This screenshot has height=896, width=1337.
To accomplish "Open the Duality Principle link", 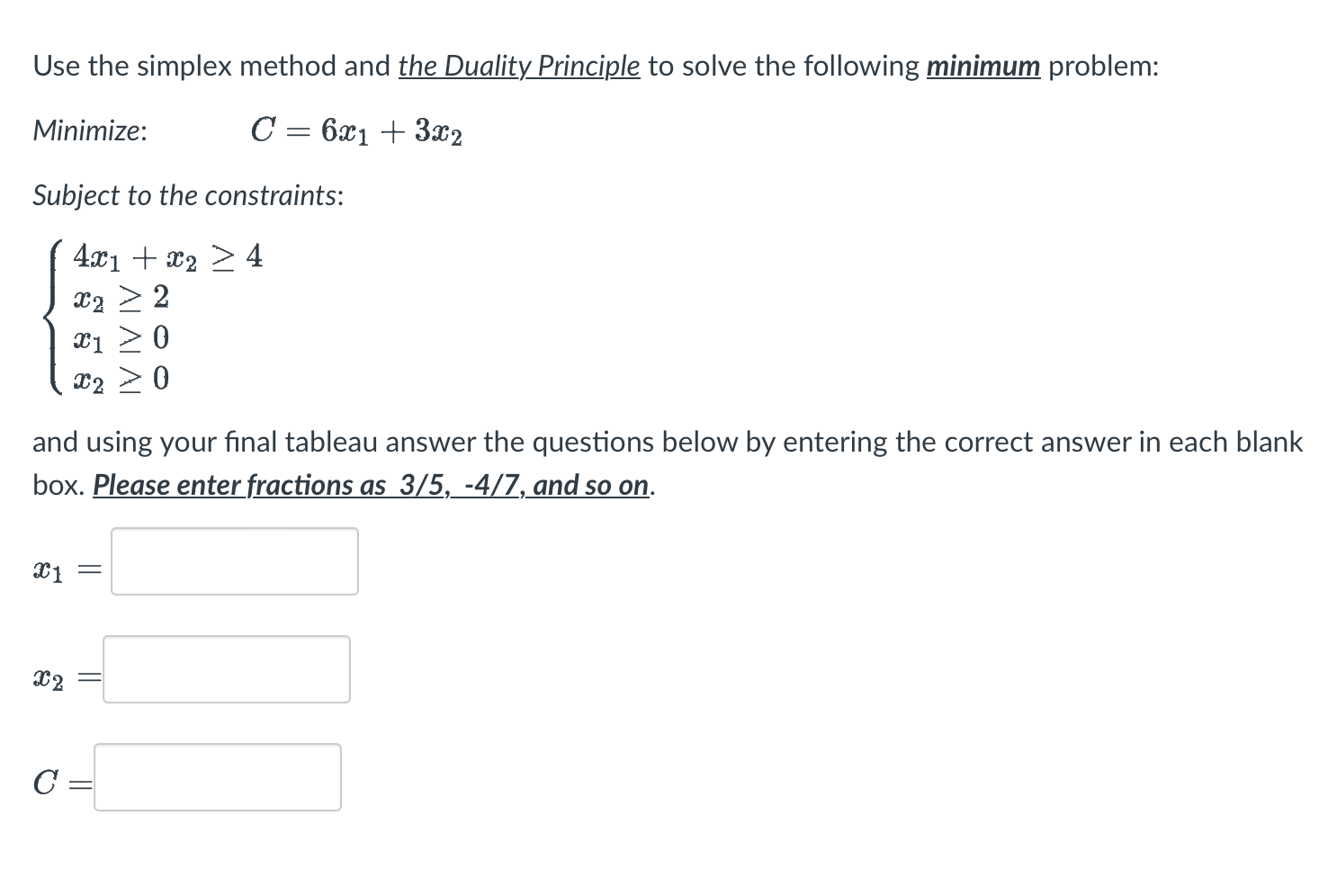I will tap(519, 66).
